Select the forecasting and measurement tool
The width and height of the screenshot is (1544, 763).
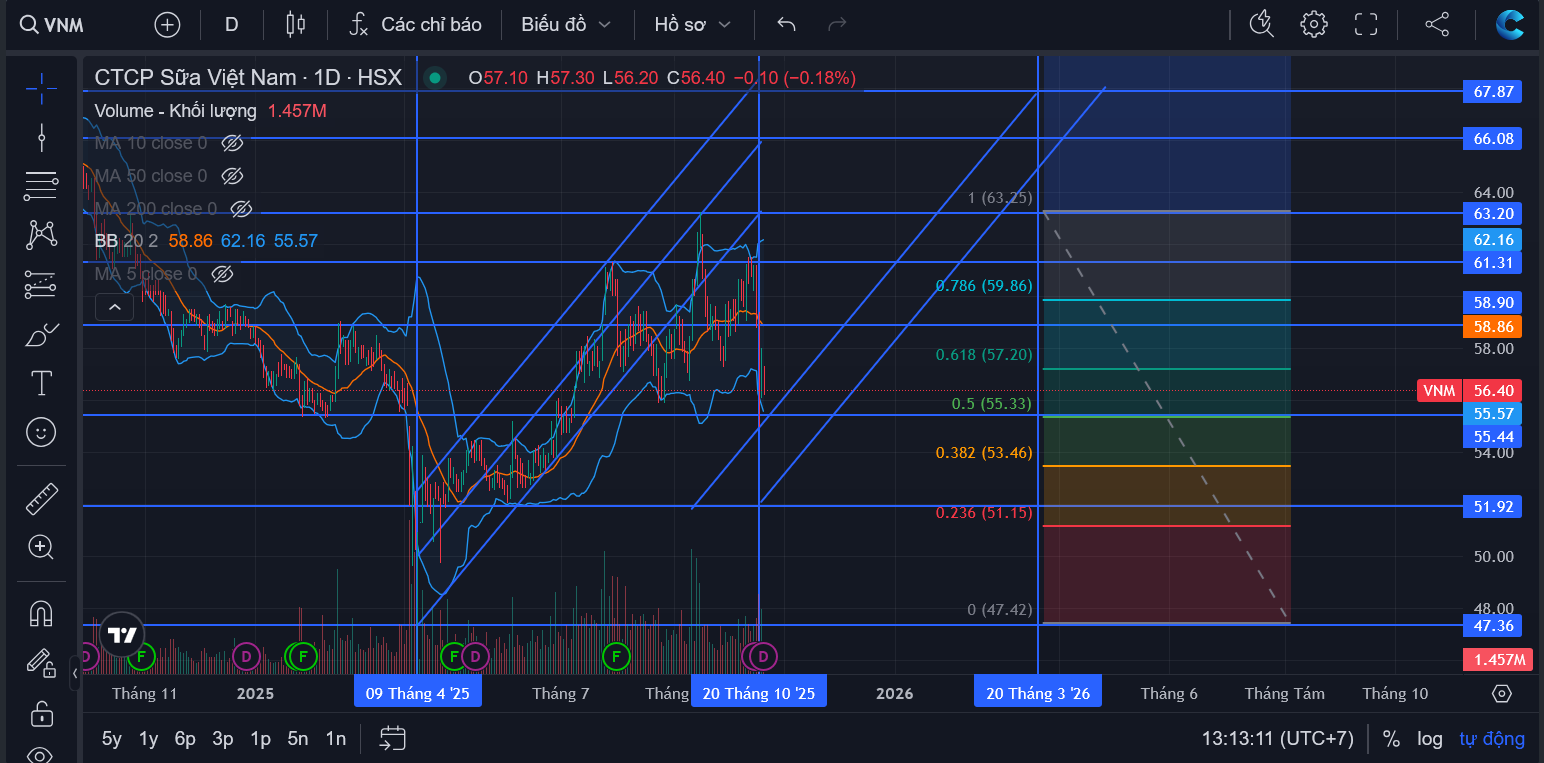[x=41, y=285]
